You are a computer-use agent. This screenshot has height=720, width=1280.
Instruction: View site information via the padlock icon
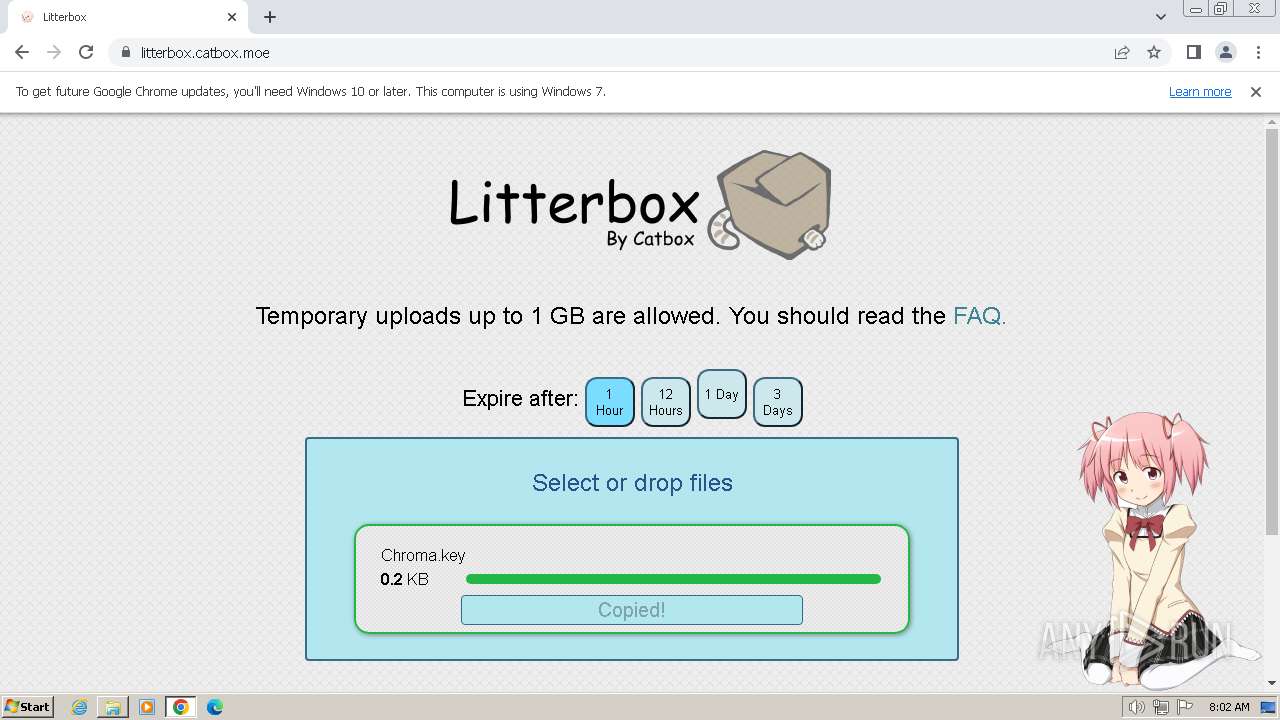click(125, 52)
